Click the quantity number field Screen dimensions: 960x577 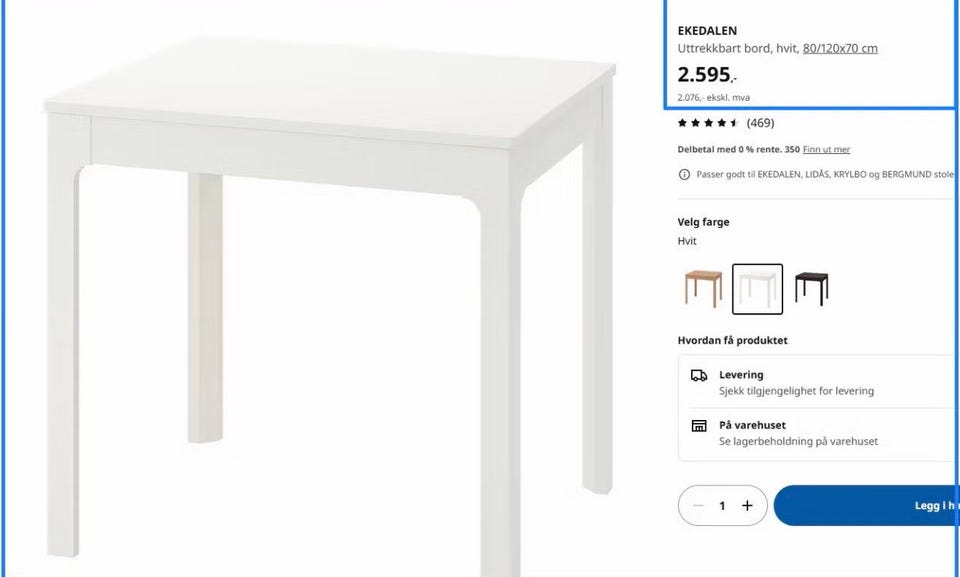pos(722,505)
